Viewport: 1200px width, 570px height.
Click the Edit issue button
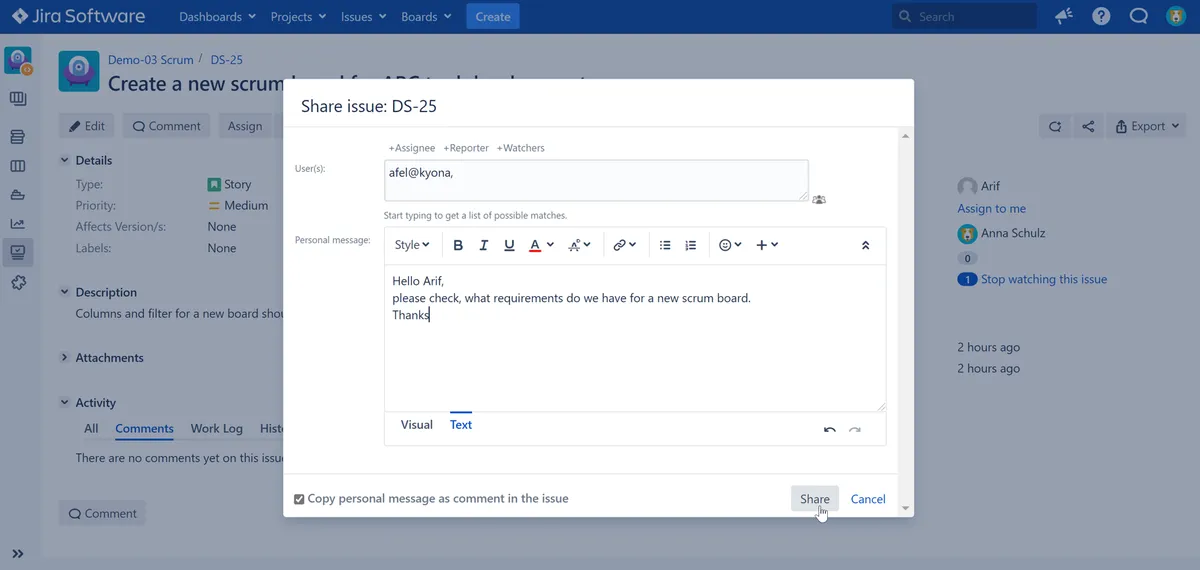tap(87, 126)
